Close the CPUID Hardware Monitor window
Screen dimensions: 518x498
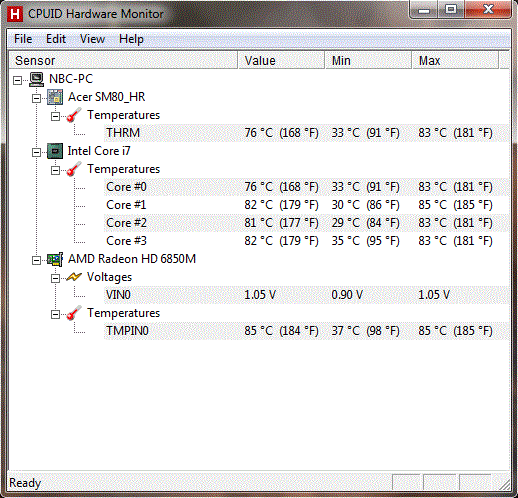click(x=488, y=10)
